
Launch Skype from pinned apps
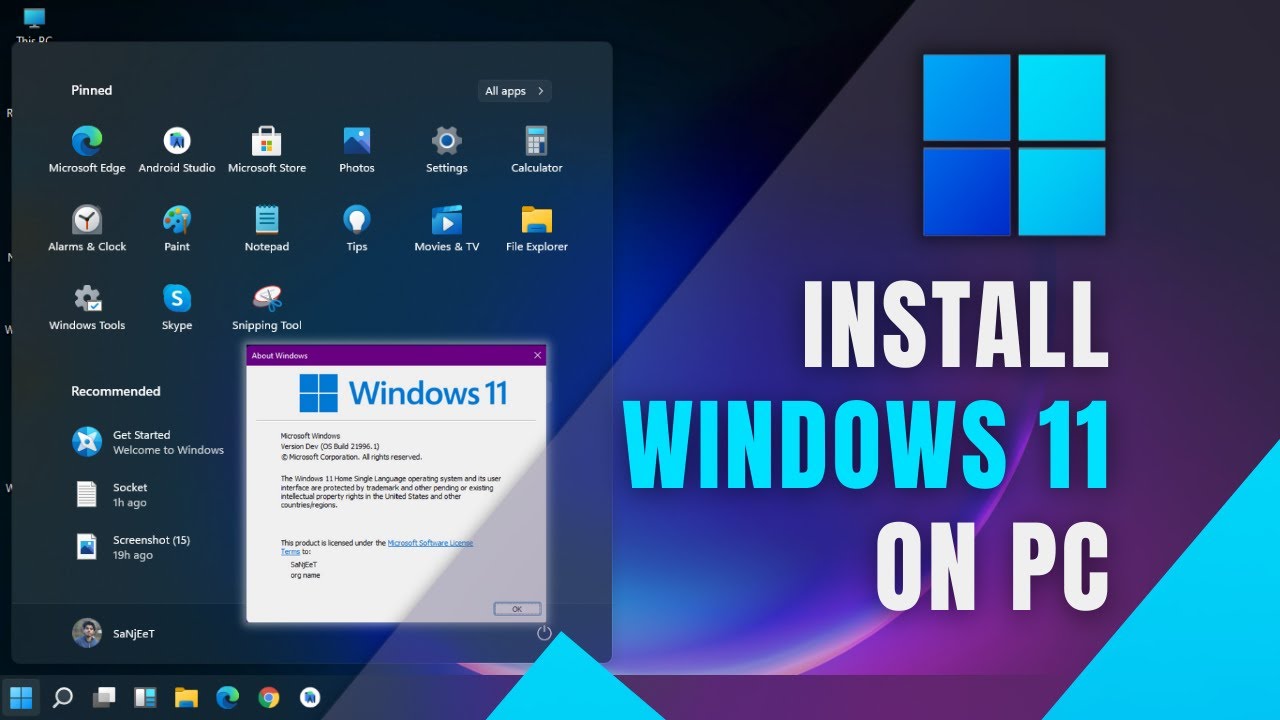coord(177,308)
